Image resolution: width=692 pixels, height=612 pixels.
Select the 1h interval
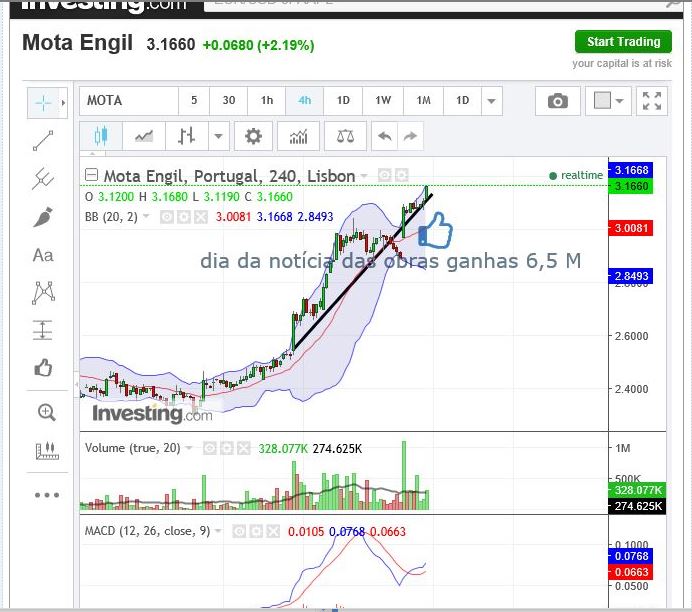coord(267,101)
